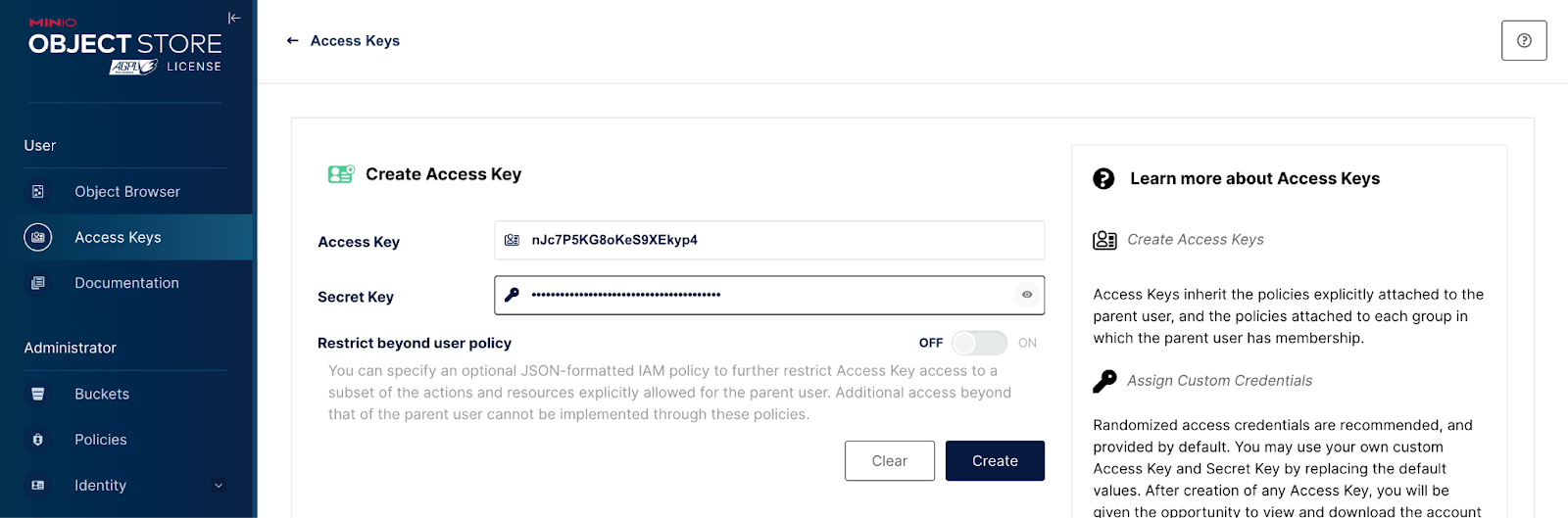This screenshot has height=518, width=1568.
Task: Open the help icon at top right
Action: pos(1524,41)
